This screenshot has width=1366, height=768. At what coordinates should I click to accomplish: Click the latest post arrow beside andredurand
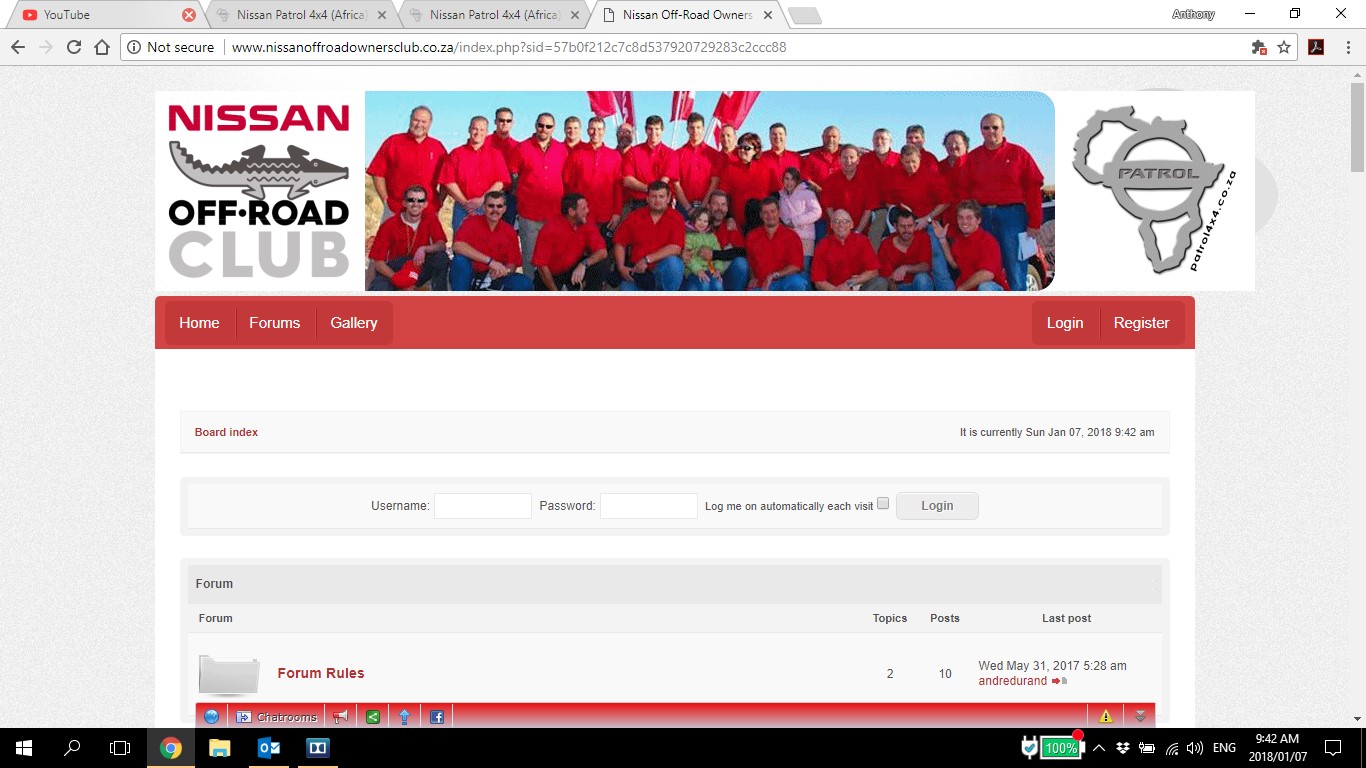pos(1059,681)
